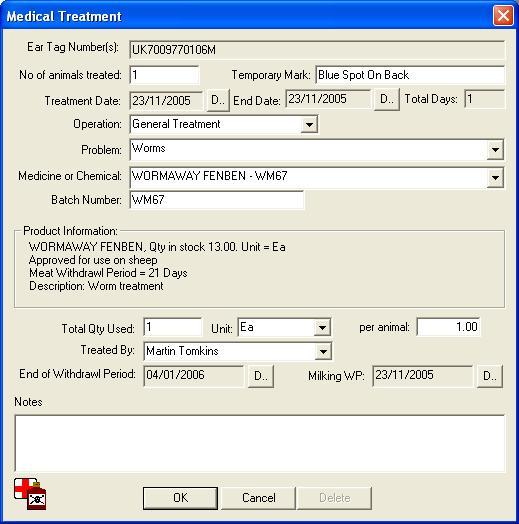Viewport: 519px width, 524px height.
Task: Expand the Operation dropdown
Action: (309, 125)
